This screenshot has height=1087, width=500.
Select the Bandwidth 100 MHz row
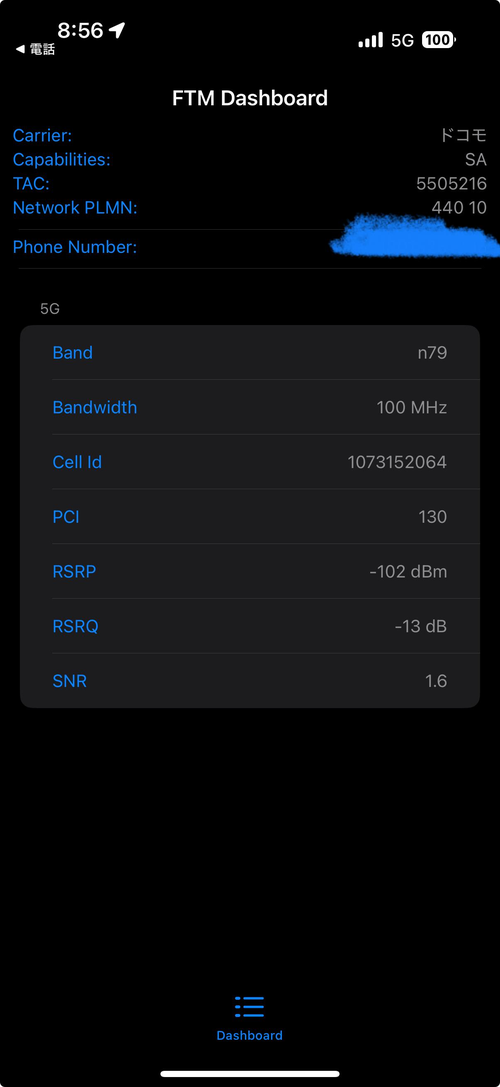250,407
